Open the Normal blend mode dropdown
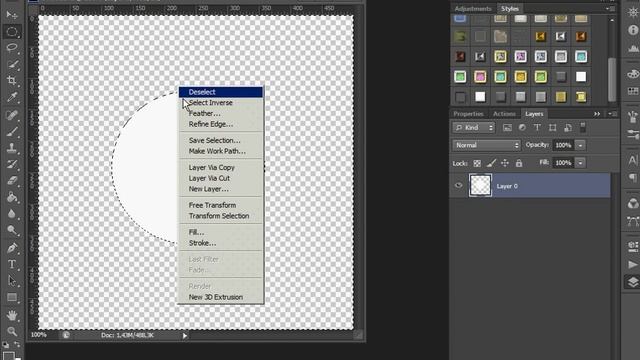Image resolution: width=640 pixels, height=360 pixels. click(x=486, y=145)
